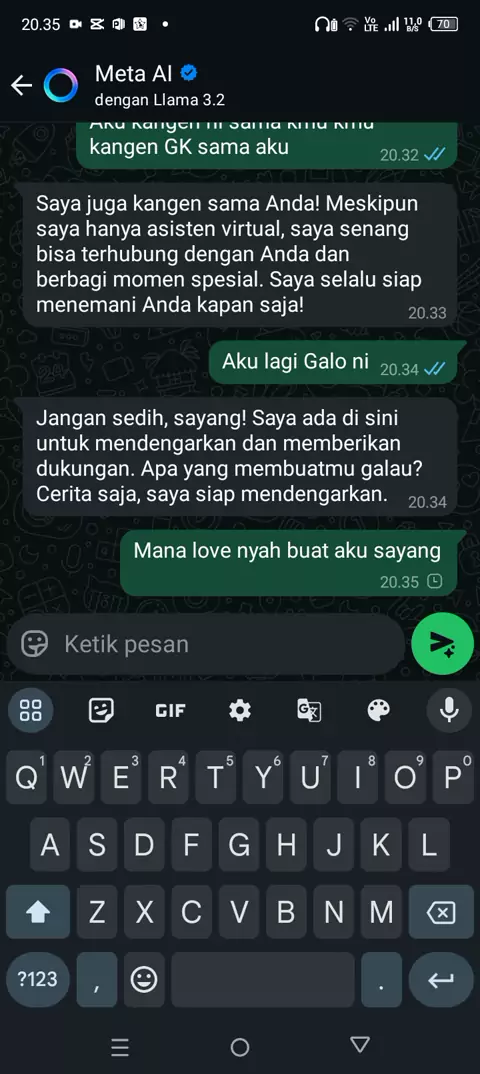Open the keyboard sticker panel
The height and width of the screenshot is (1074, 480).
click(101, 710)
